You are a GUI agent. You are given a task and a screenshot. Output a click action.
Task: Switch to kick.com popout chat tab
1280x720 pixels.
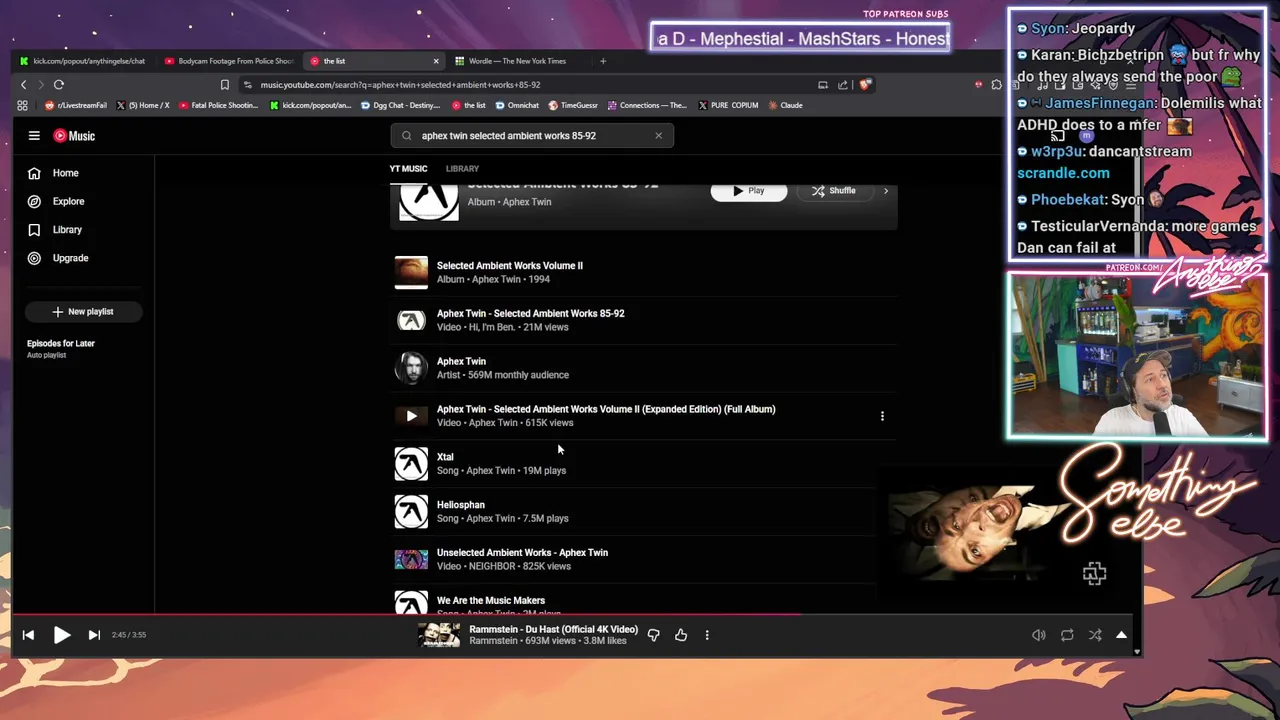point(83,61)
